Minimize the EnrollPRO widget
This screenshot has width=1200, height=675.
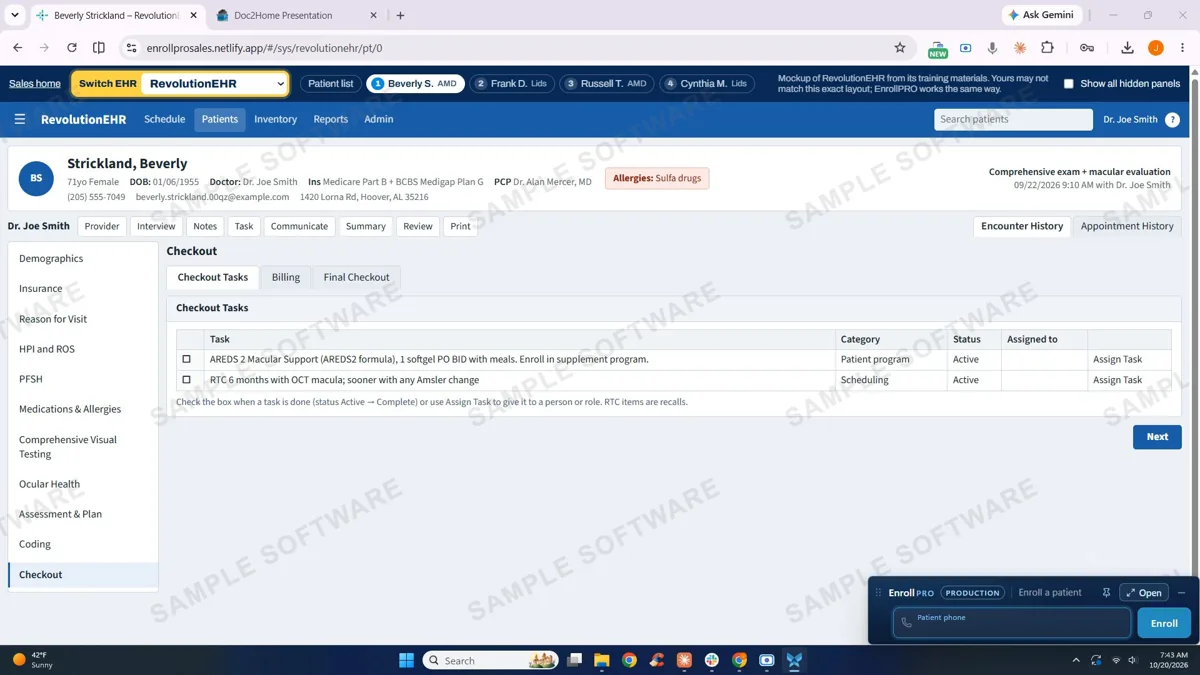pos(1181,593)
